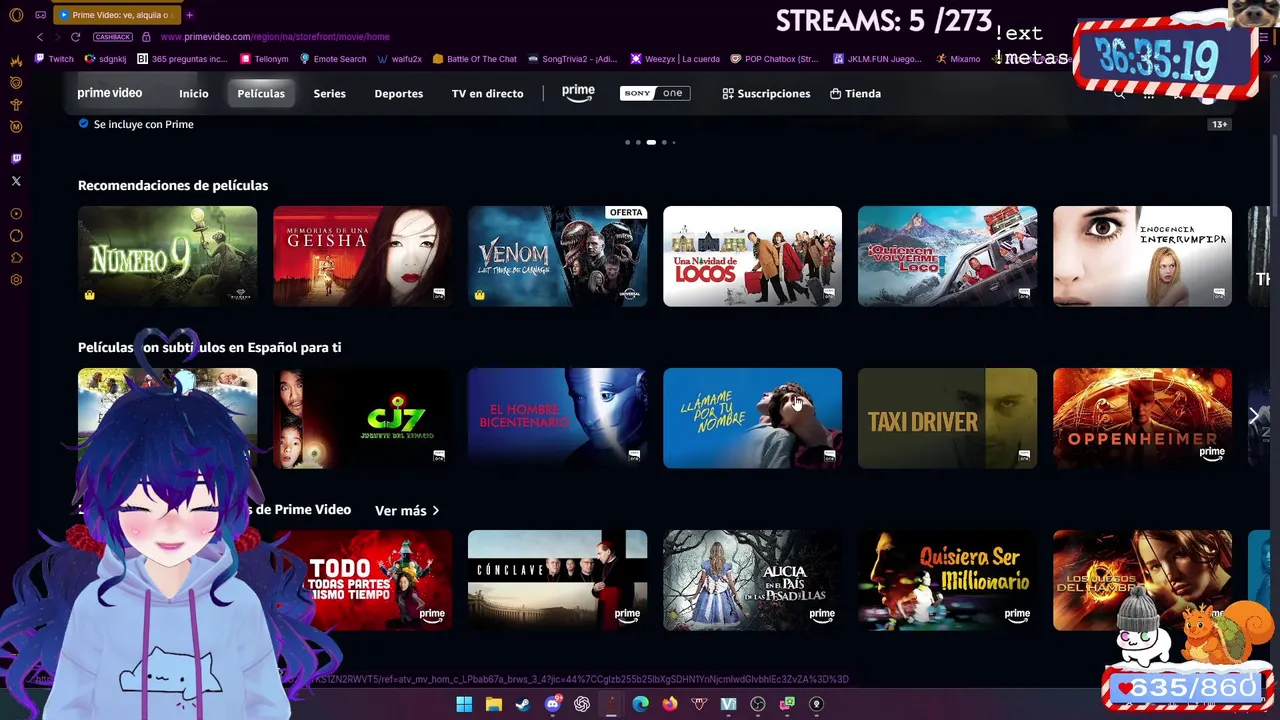Image resolution: width=1280 pixels, height=720 pixels.
Task: Open ¿Quieren Volverme Loco? thumbnail
Action: [x=947, y=256]
